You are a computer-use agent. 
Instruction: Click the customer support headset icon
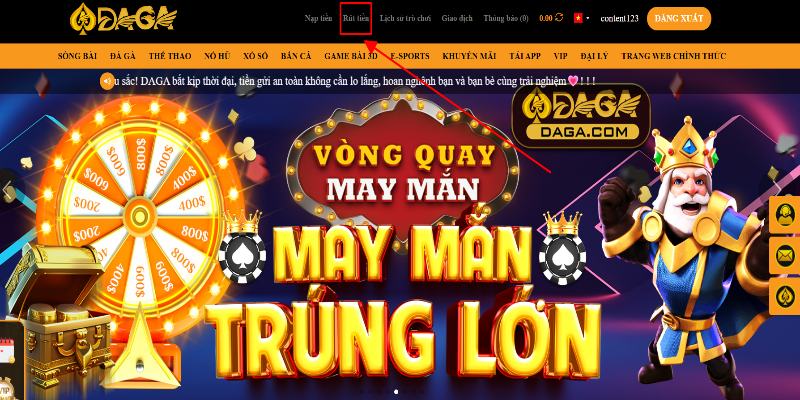point(784,215)
